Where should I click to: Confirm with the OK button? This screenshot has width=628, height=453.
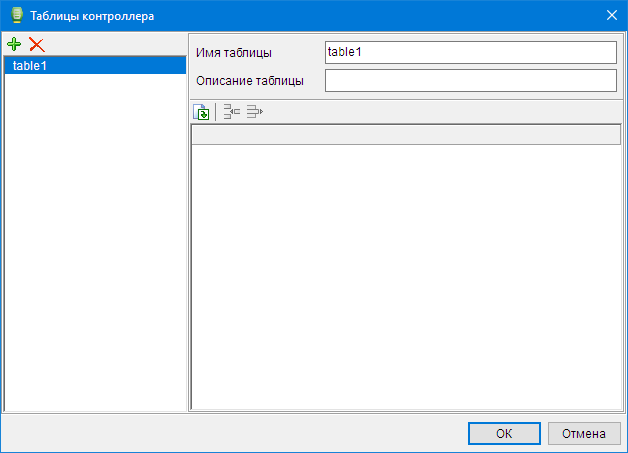pos(504,434)
